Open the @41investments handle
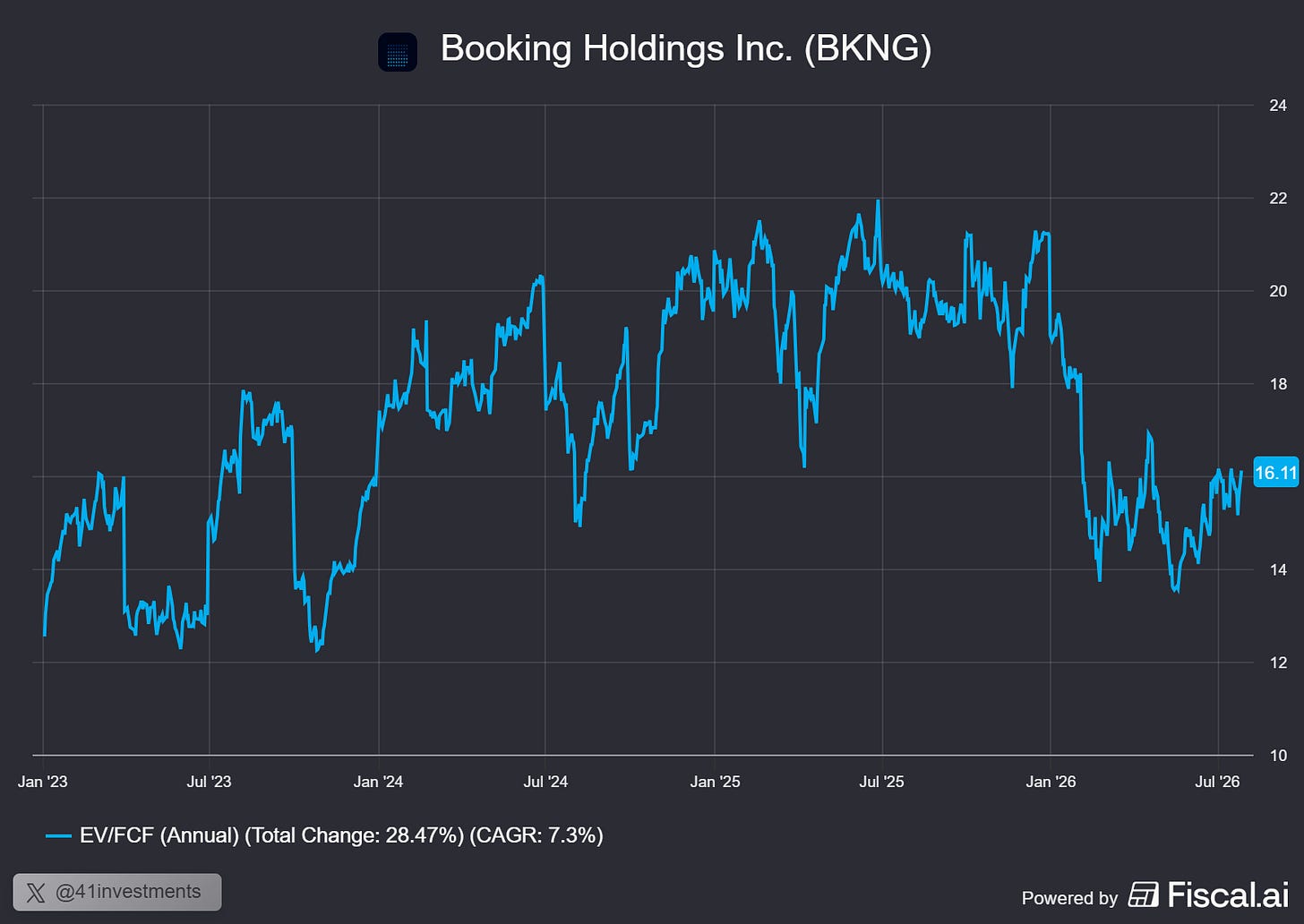 127,892
